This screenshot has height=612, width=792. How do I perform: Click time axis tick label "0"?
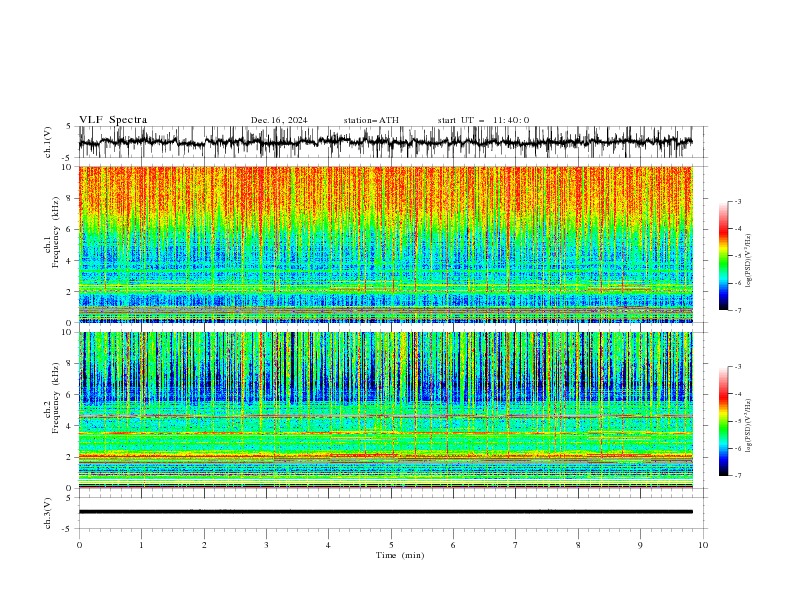click(x=79, y=545)
